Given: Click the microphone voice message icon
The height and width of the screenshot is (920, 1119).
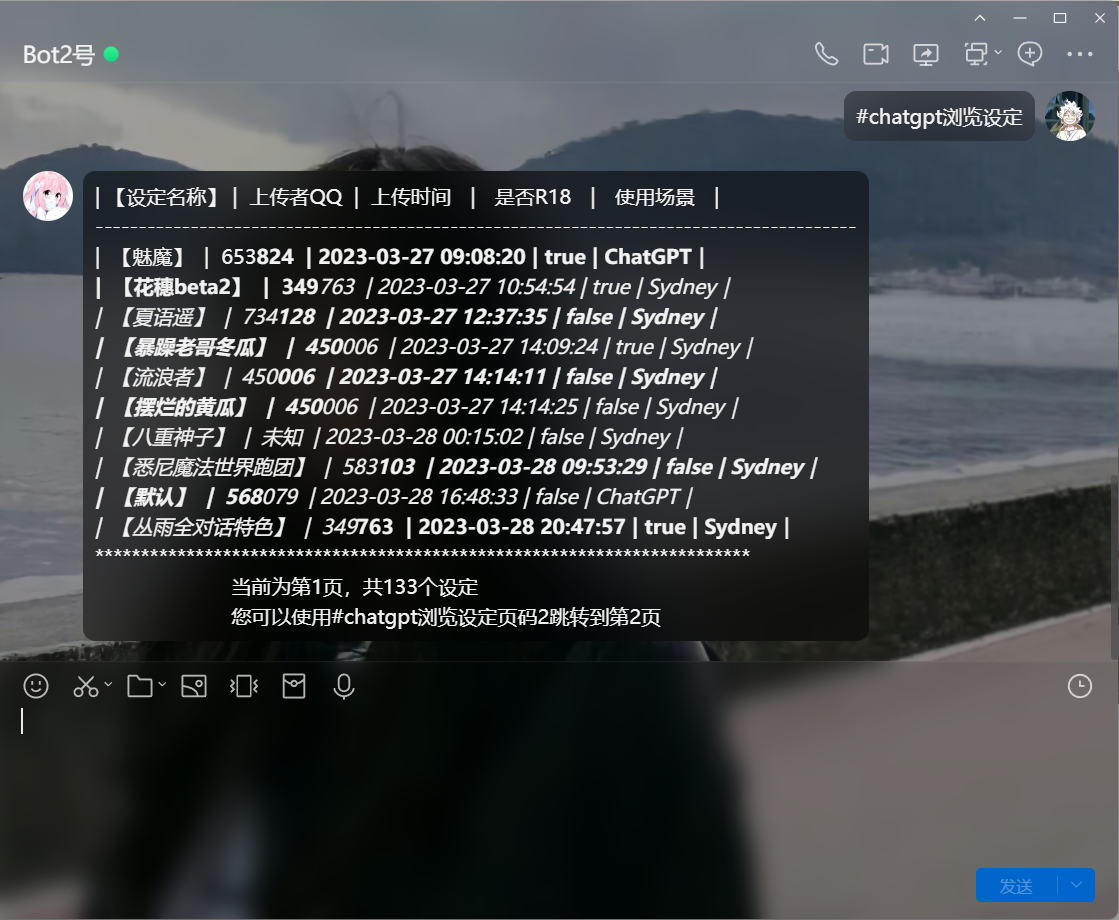Looking at the screenshot, I should (x=344, y=686).
